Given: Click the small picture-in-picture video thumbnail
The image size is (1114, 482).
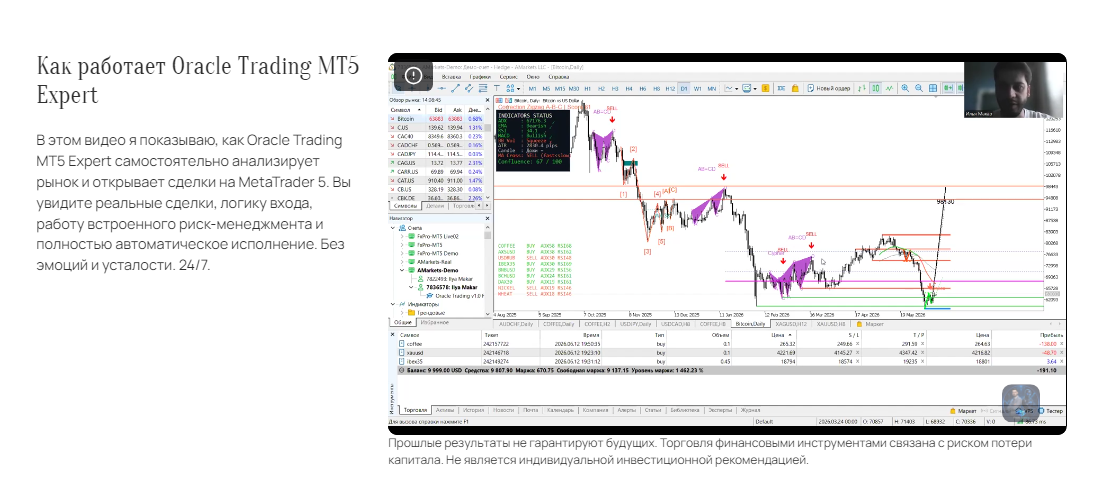Looking at the screenshot, I should click(1021, 403).
